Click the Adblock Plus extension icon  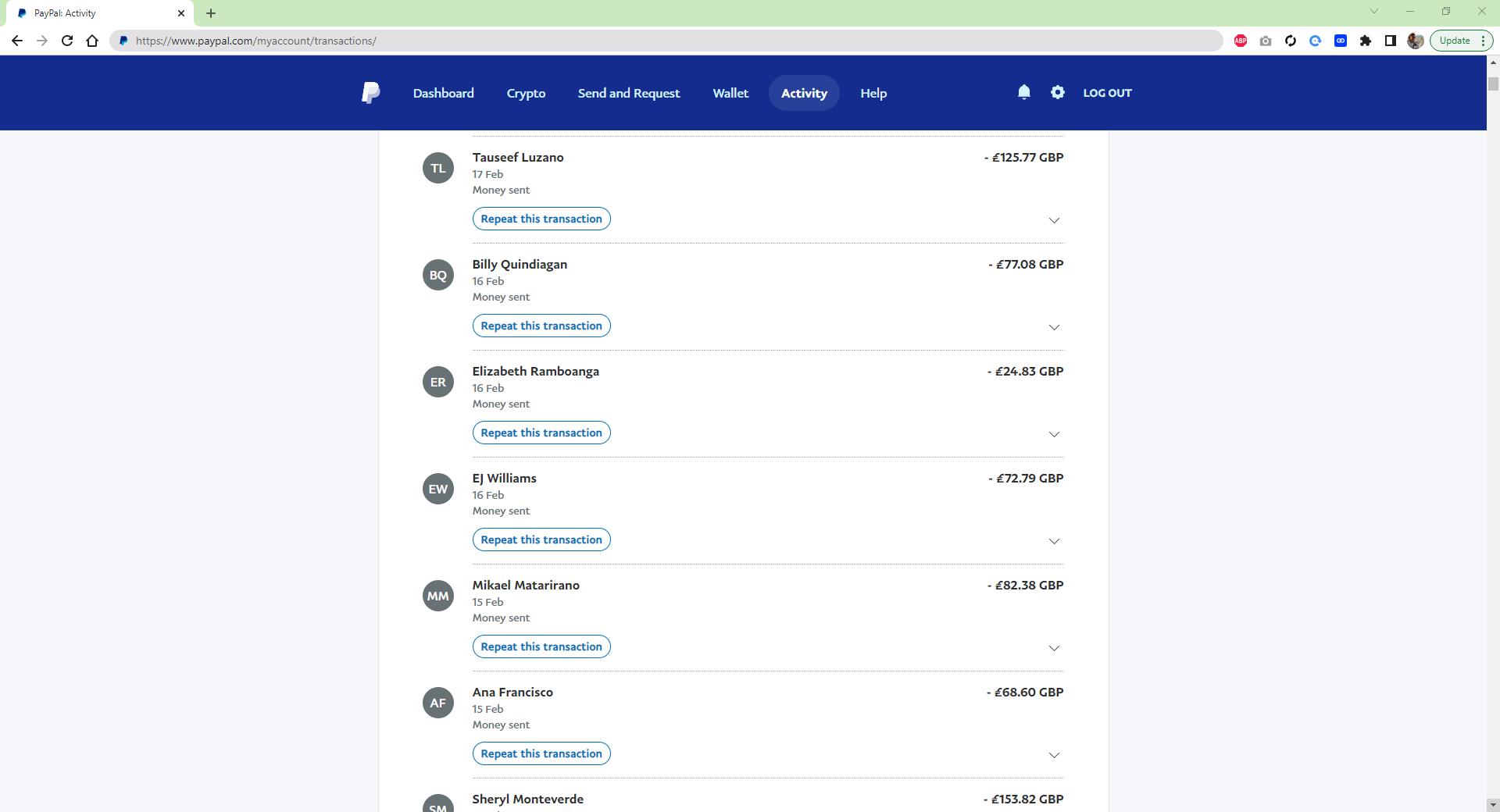[1240, 41]
